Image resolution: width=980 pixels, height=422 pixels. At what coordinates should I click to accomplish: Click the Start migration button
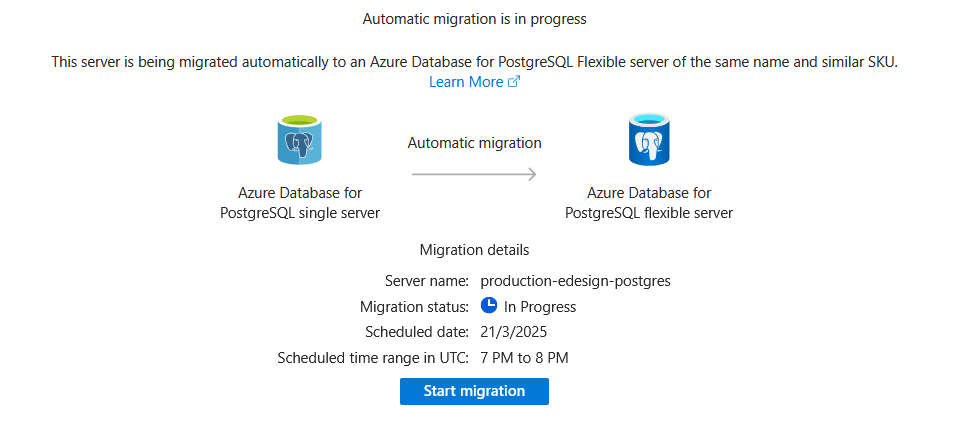tap(474, 391)
